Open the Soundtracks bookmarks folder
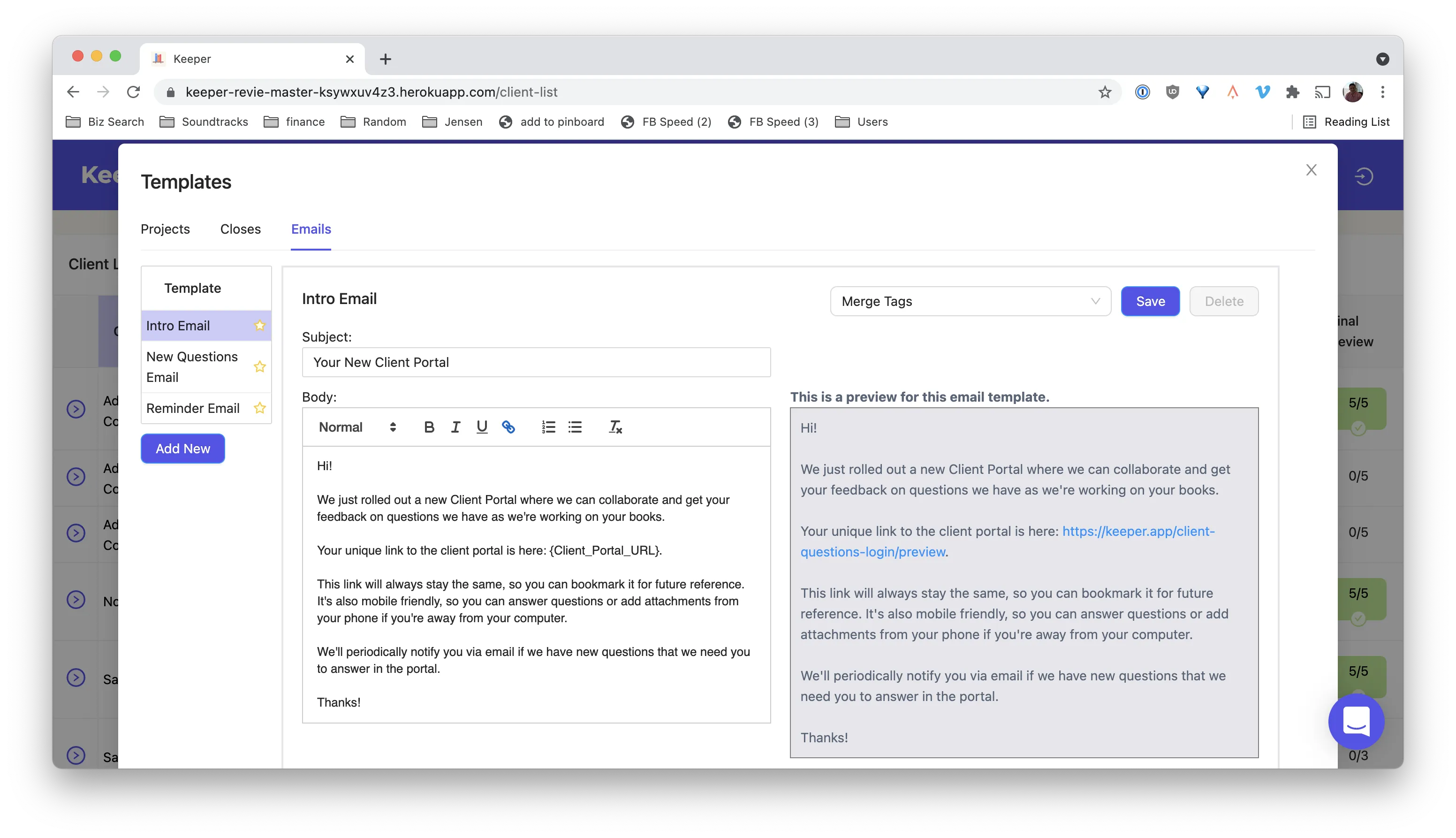 (x=204, y=122)
